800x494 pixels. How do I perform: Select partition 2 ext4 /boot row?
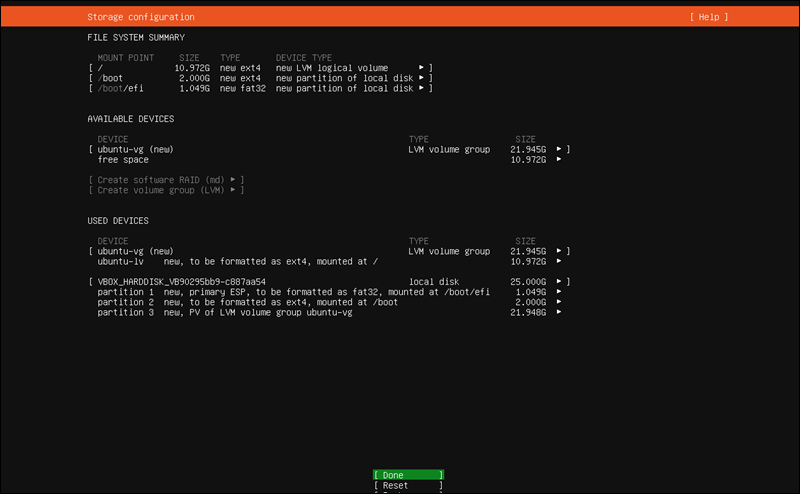pos(329,302)
